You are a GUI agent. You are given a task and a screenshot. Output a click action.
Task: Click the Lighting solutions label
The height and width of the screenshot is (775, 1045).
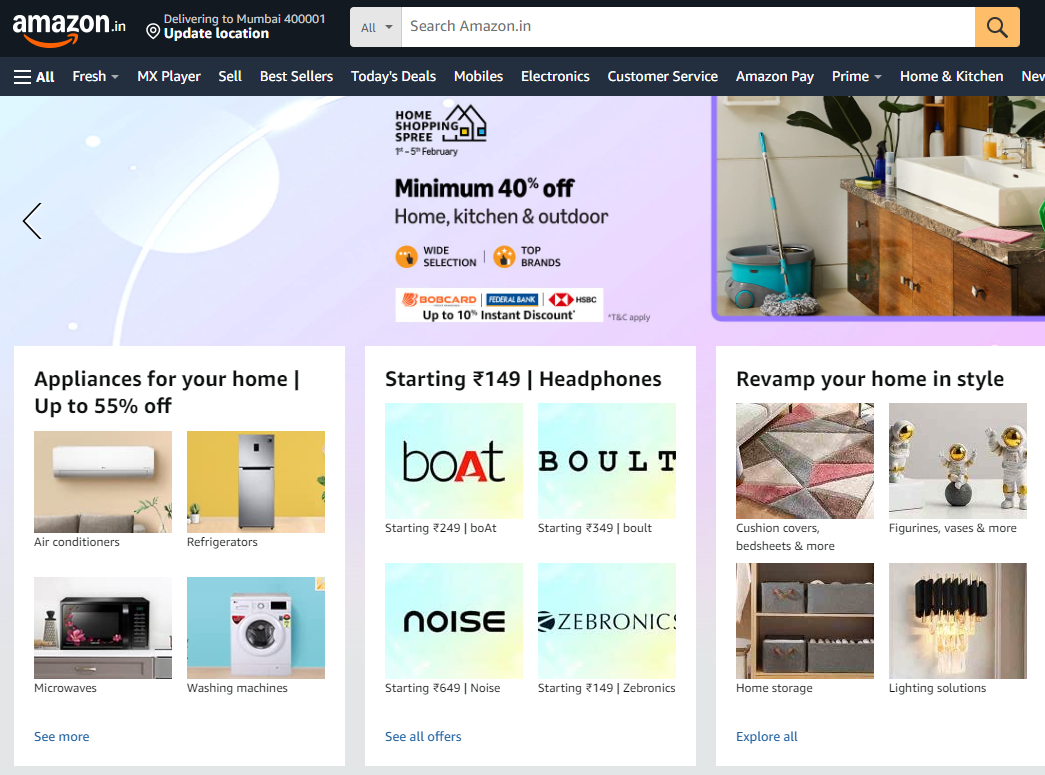coord(937,688)
